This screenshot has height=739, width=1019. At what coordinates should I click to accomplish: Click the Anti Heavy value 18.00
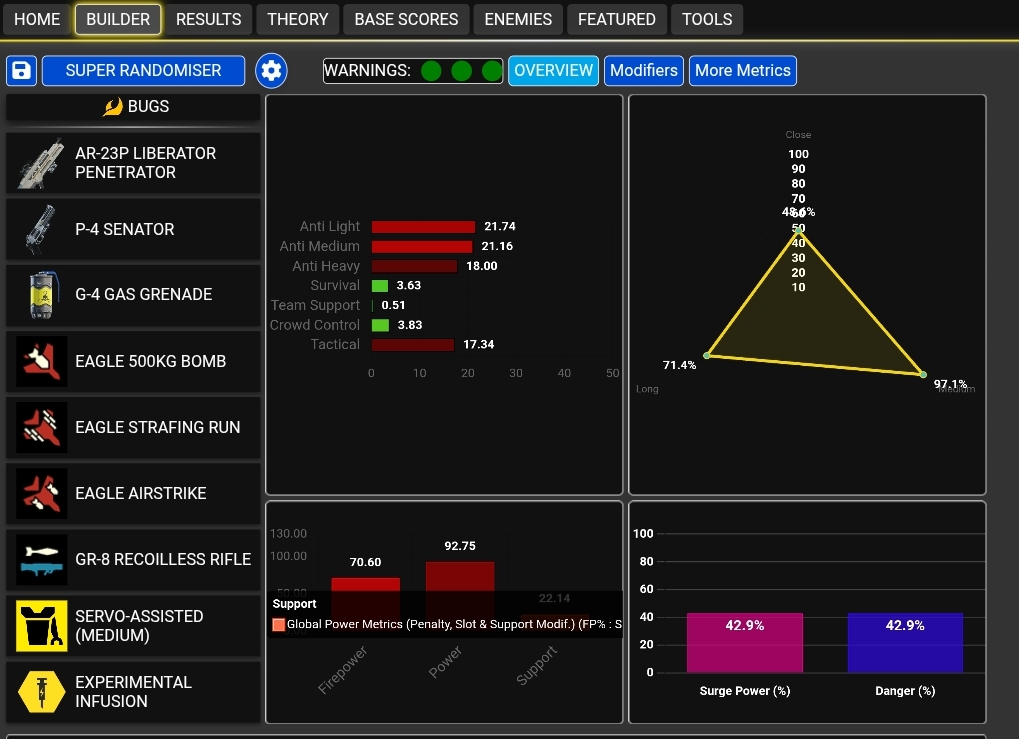pyautogui.click(x=482, y=266)
